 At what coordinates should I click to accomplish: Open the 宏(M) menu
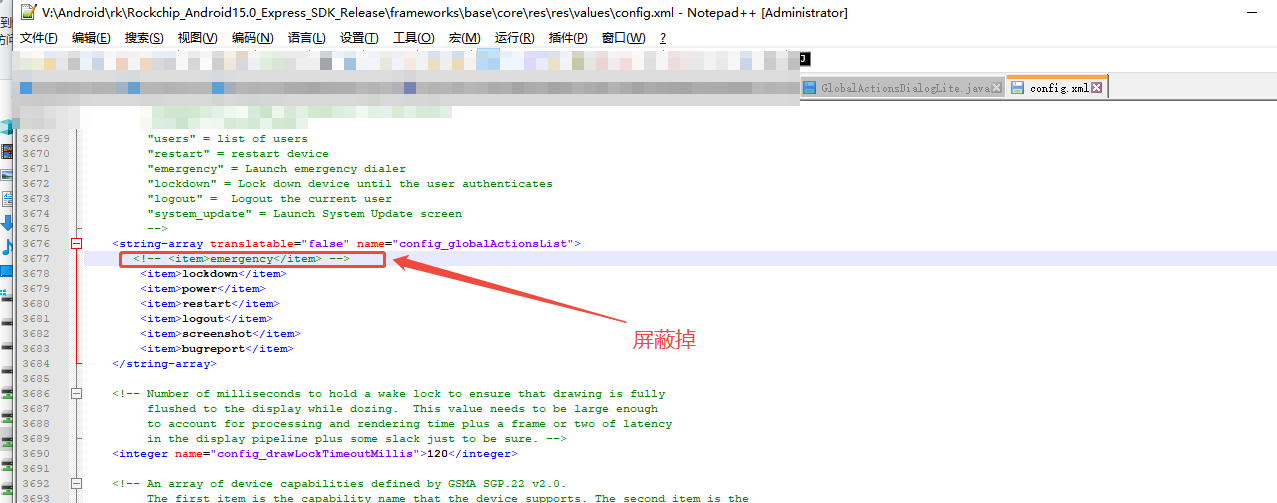464,38
